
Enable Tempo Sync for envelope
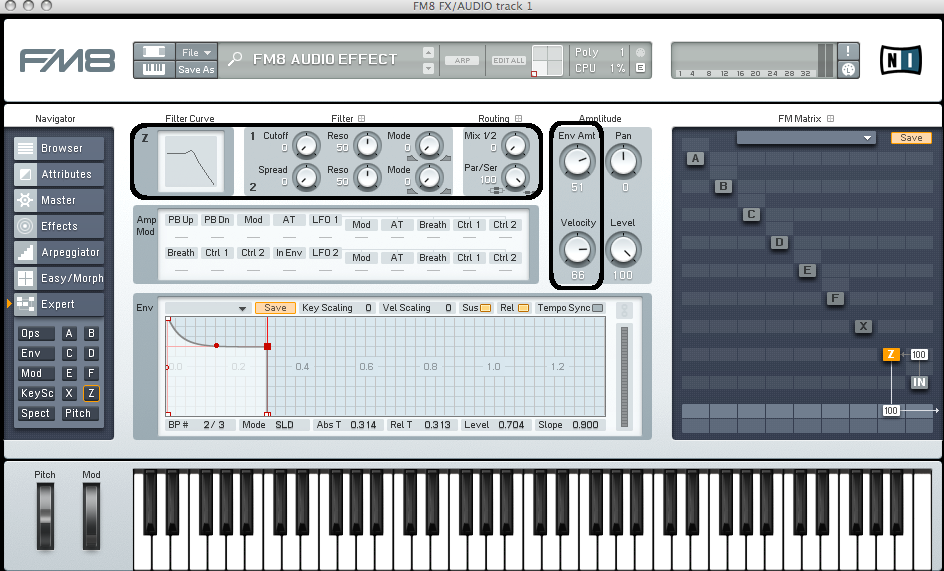click(x=597, y=308)
